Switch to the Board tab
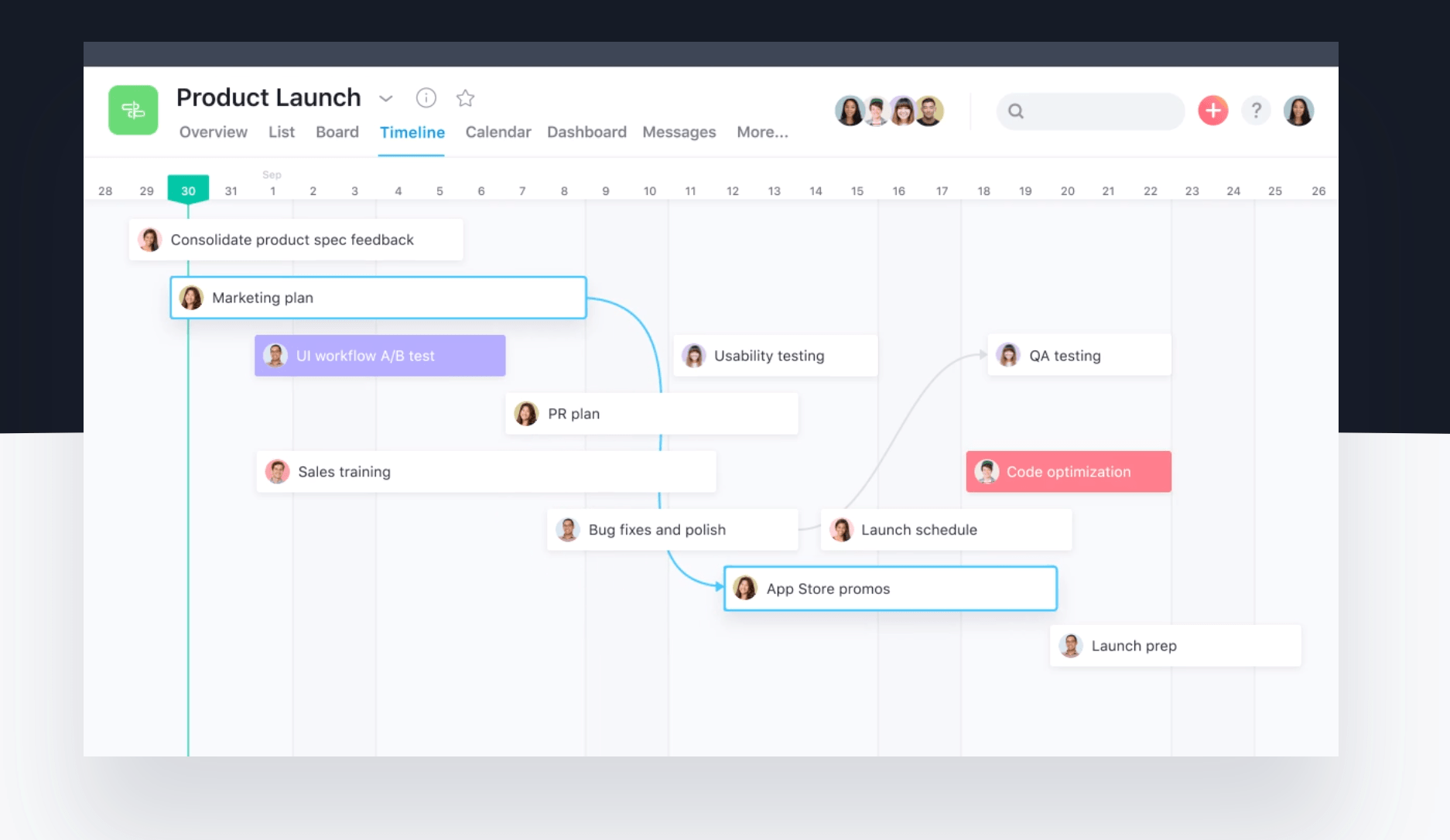Image resolution: width=1450 pixels, height=840 pixels. pos(337,131)
